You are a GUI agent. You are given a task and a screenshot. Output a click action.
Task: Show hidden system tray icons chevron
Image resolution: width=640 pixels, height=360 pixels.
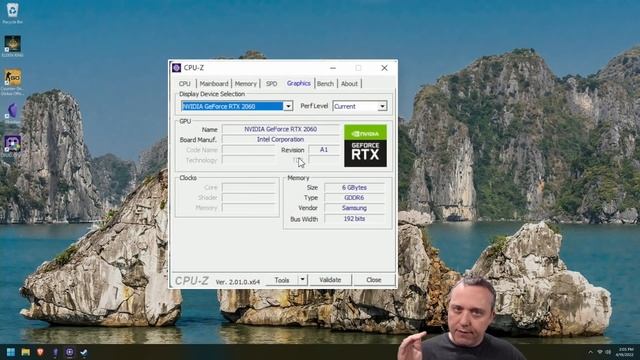tap(590, 352)
